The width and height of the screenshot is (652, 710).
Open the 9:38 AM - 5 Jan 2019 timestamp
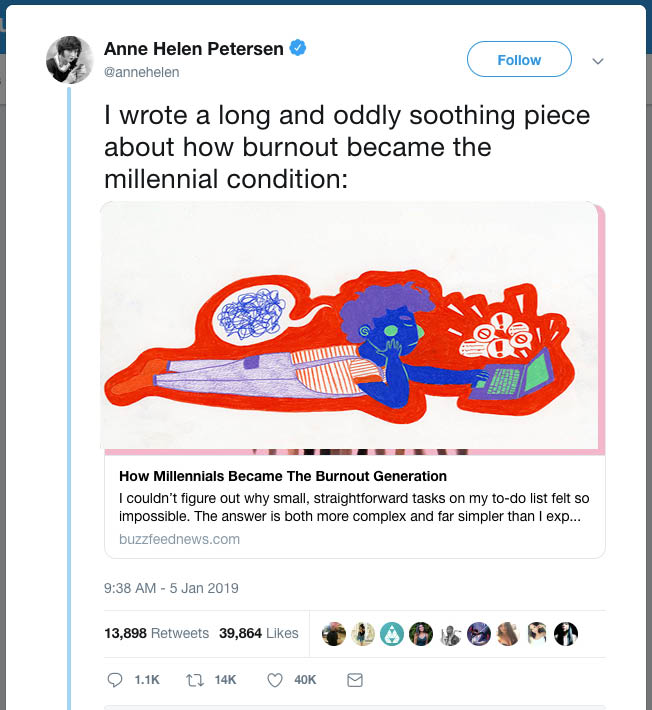[x=171, y=588]
